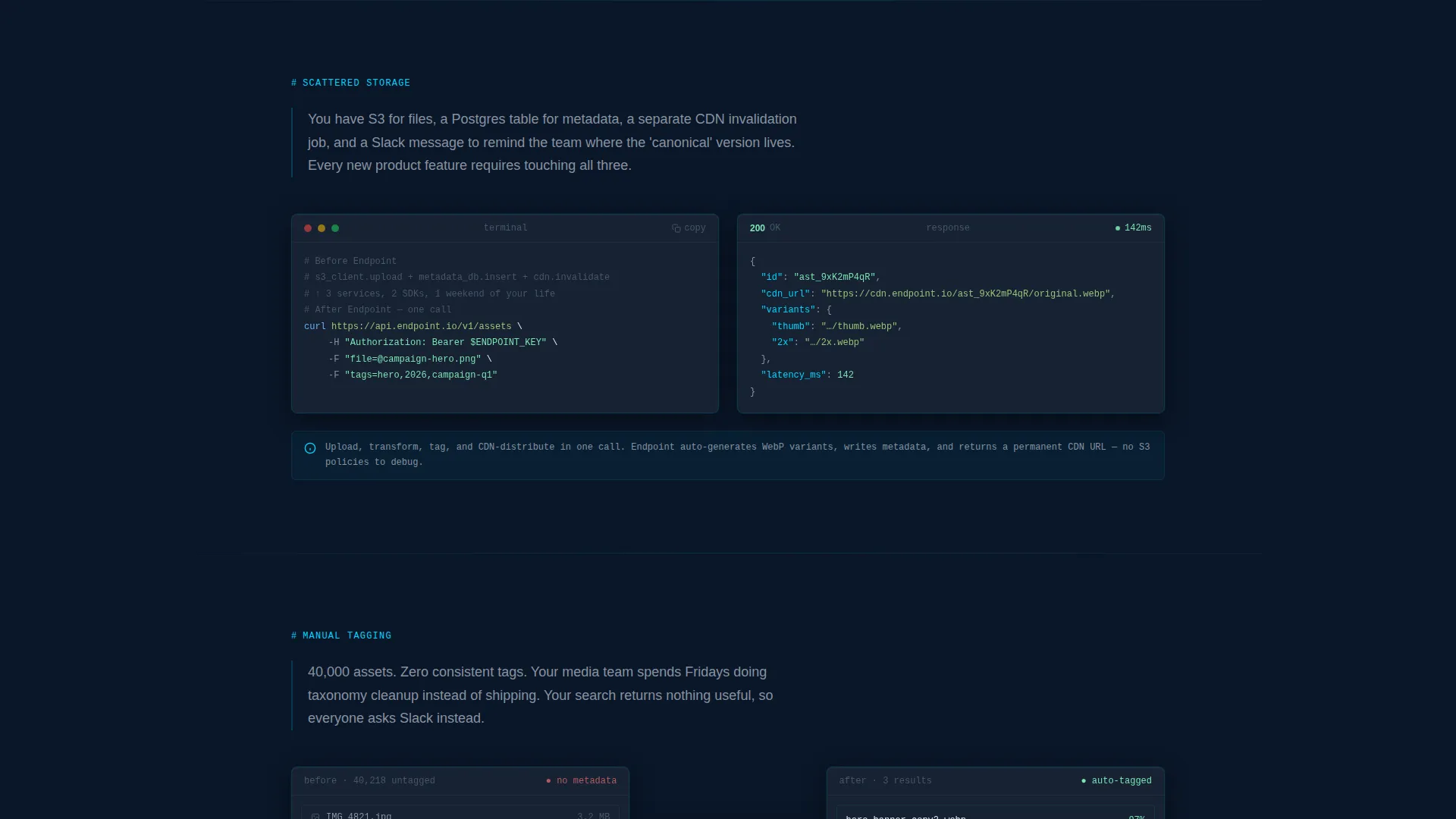Click the curl URL 'https://api.endpoint.io/v1/assets'
1456x819 pixels.
[422, 327]
